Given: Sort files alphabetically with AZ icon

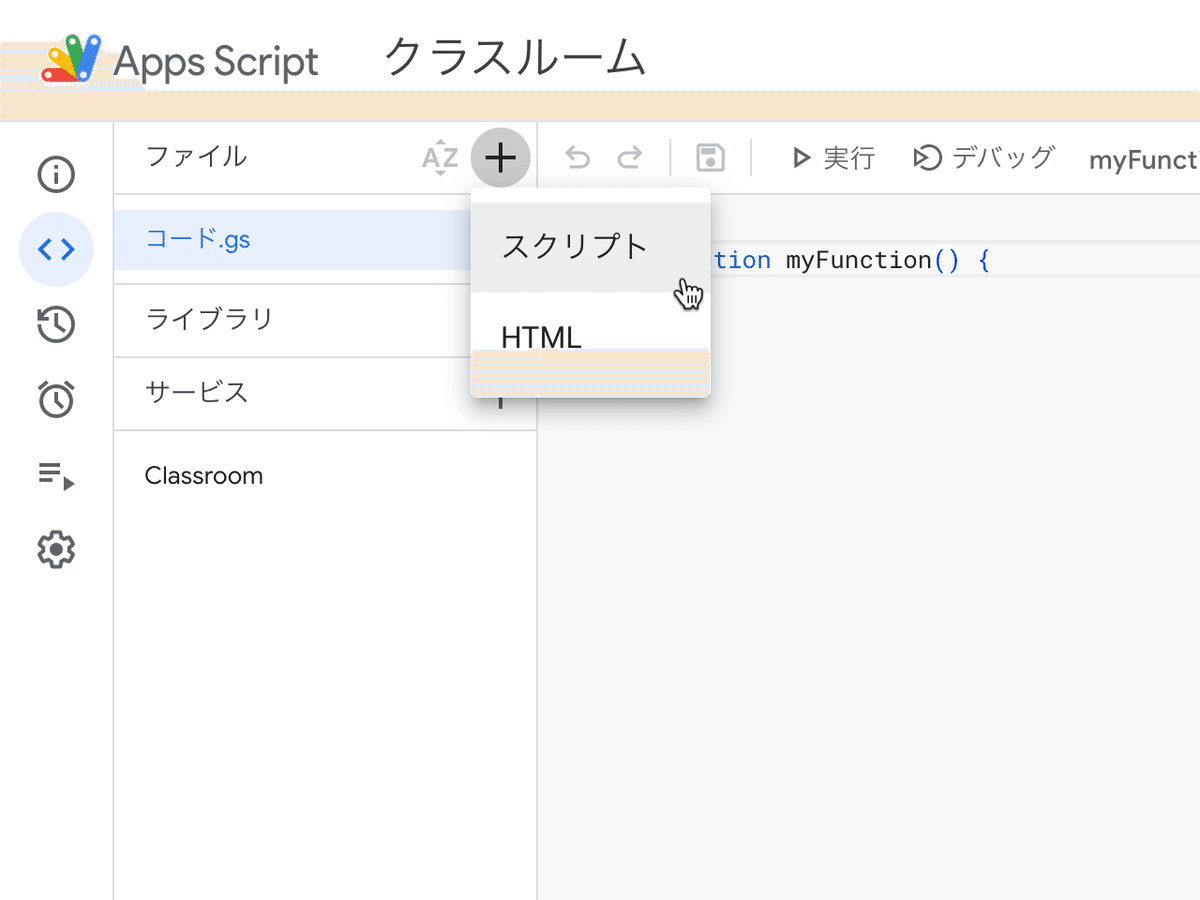Looking at the screenshot, I should (440, 158).
